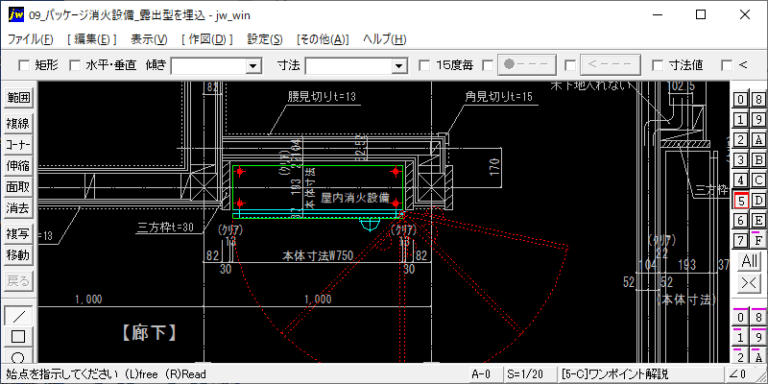The image size is (768, 384).
Task: Tick the checkbox before the ●--- button
Action: pos(488,65)
